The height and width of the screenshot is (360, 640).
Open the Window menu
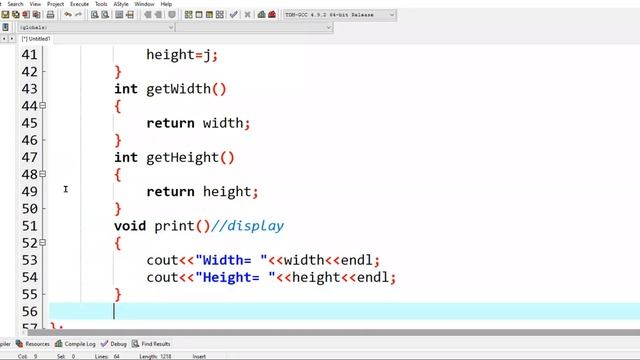click(144, 4)
